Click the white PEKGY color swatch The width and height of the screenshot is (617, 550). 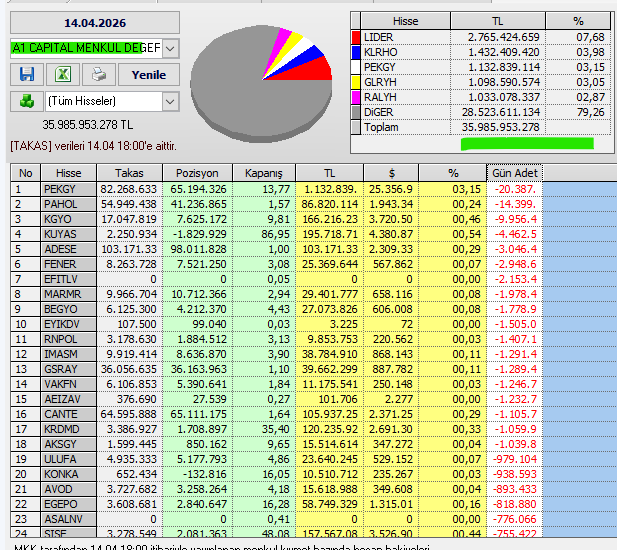coord(356,67)
